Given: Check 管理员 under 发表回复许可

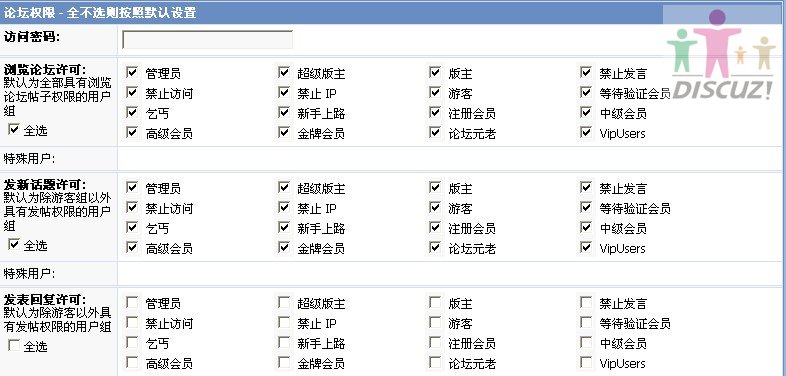Looking at the screenshot, I should click(x=132, y=302).
